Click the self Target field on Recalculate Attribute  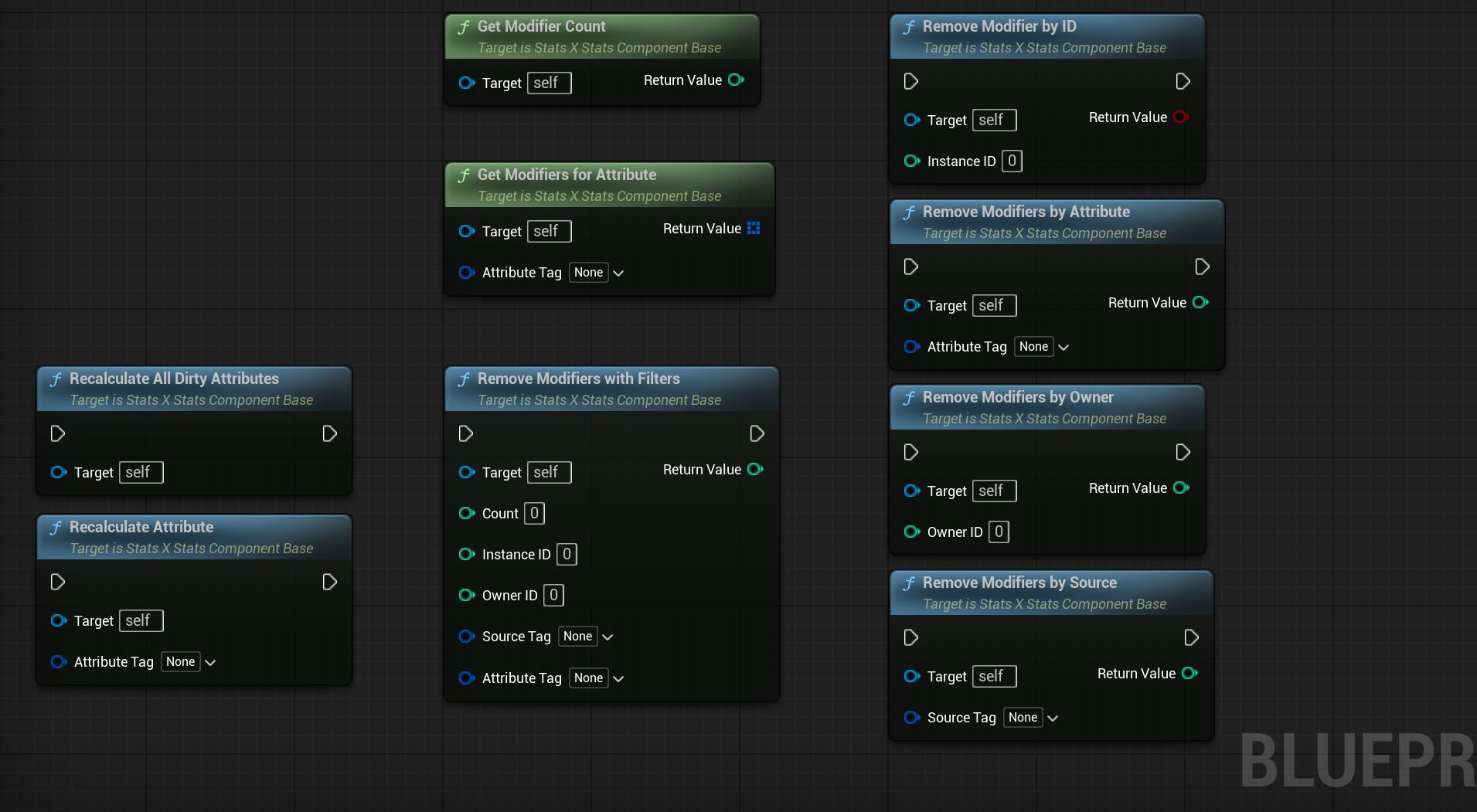140,620
